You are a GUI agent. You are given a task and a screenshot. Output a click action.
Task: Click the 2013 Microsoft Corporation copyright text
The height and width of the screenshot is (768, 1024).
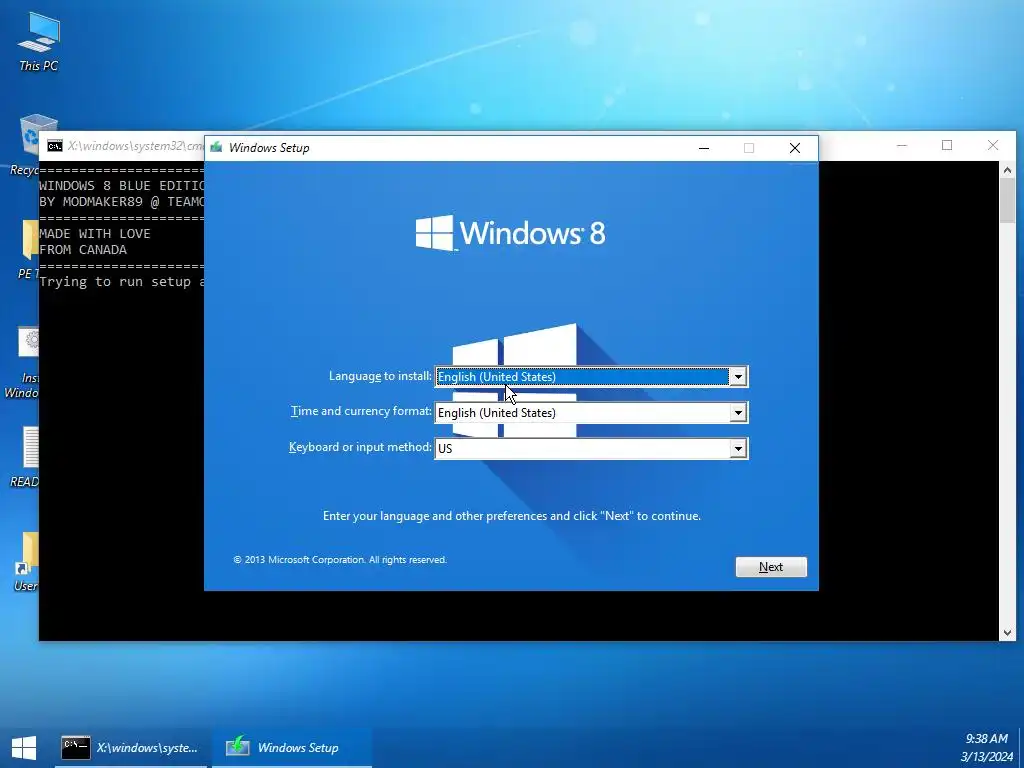[x=340, y=560]
